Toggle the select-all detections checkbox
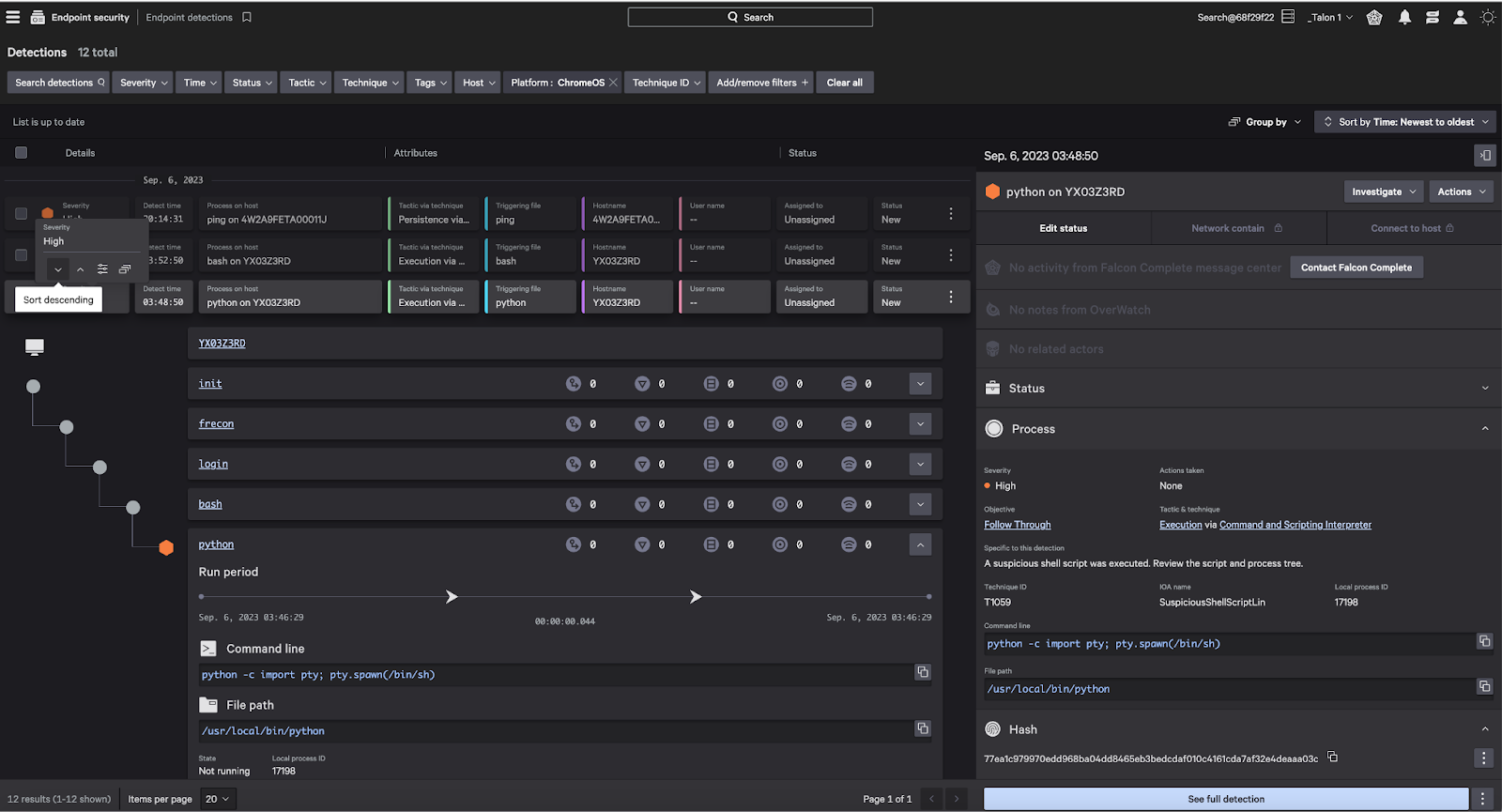1502x812 pixels. (22, 152)
